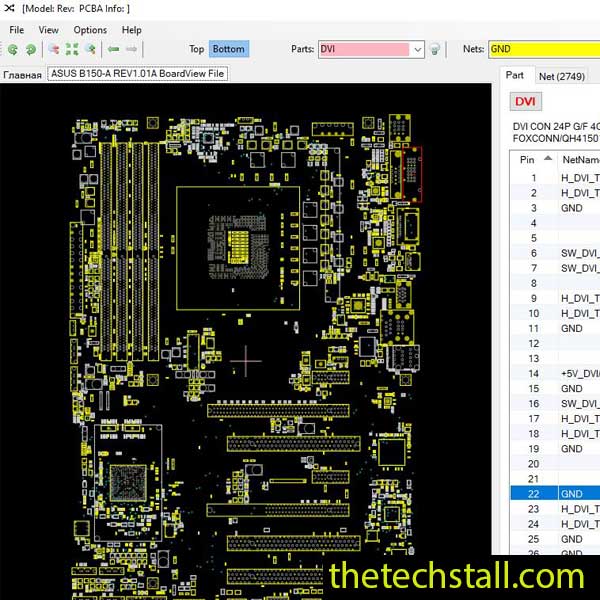This screenshot has width=600, height=600.
Task: Click the grey forward arrow icon
Action: 132,49
